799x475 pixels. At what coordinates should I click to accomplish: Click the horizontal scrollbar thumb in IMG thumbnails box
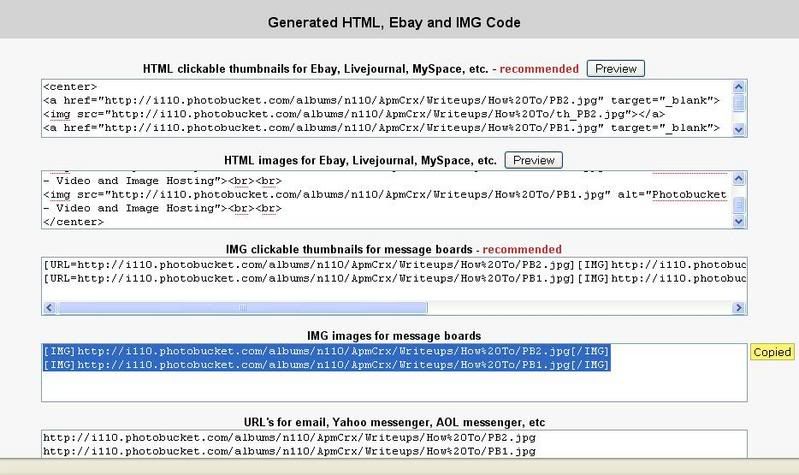point(241,308)
